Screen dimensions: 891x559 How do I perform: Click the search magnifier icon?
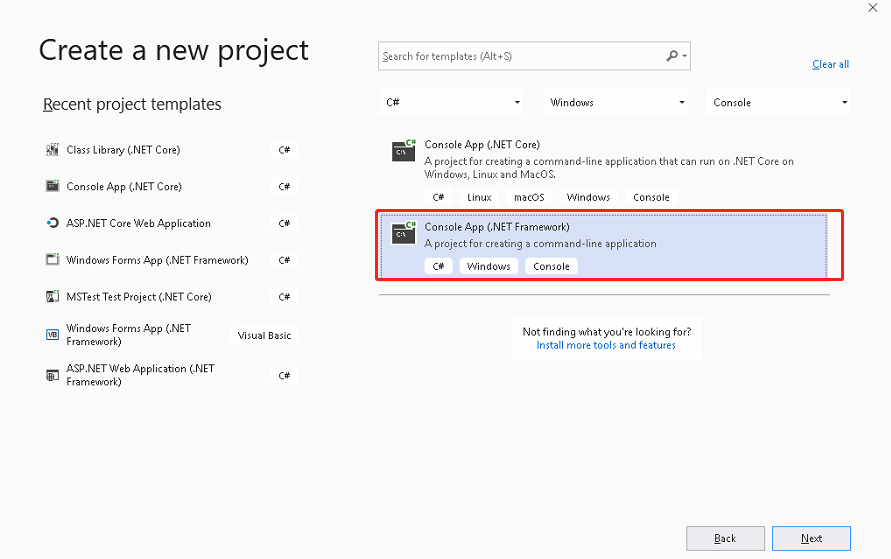(673, 56)
